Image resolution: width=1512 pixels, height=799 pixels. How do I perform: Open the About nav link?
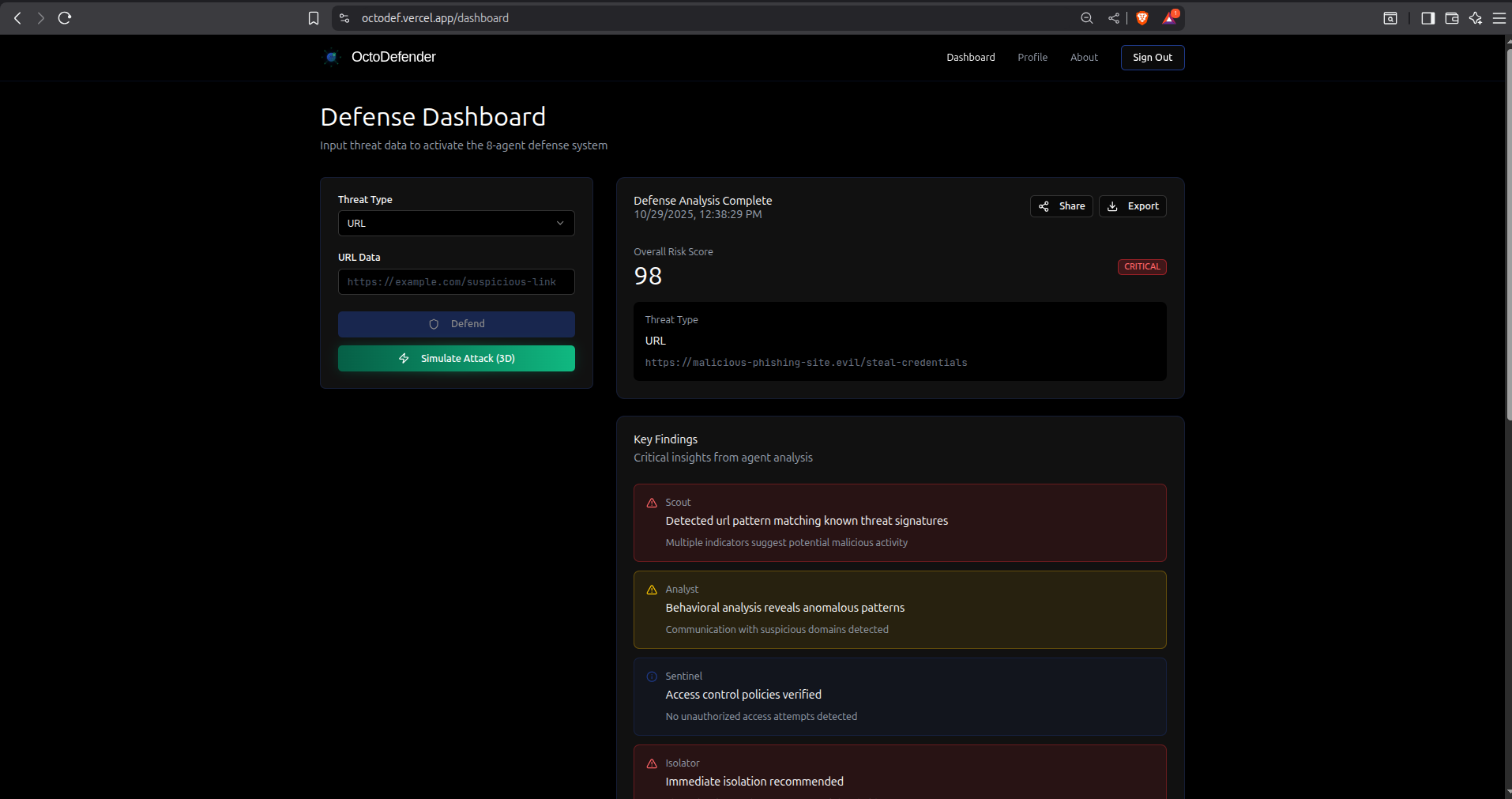coord(1084,58)
